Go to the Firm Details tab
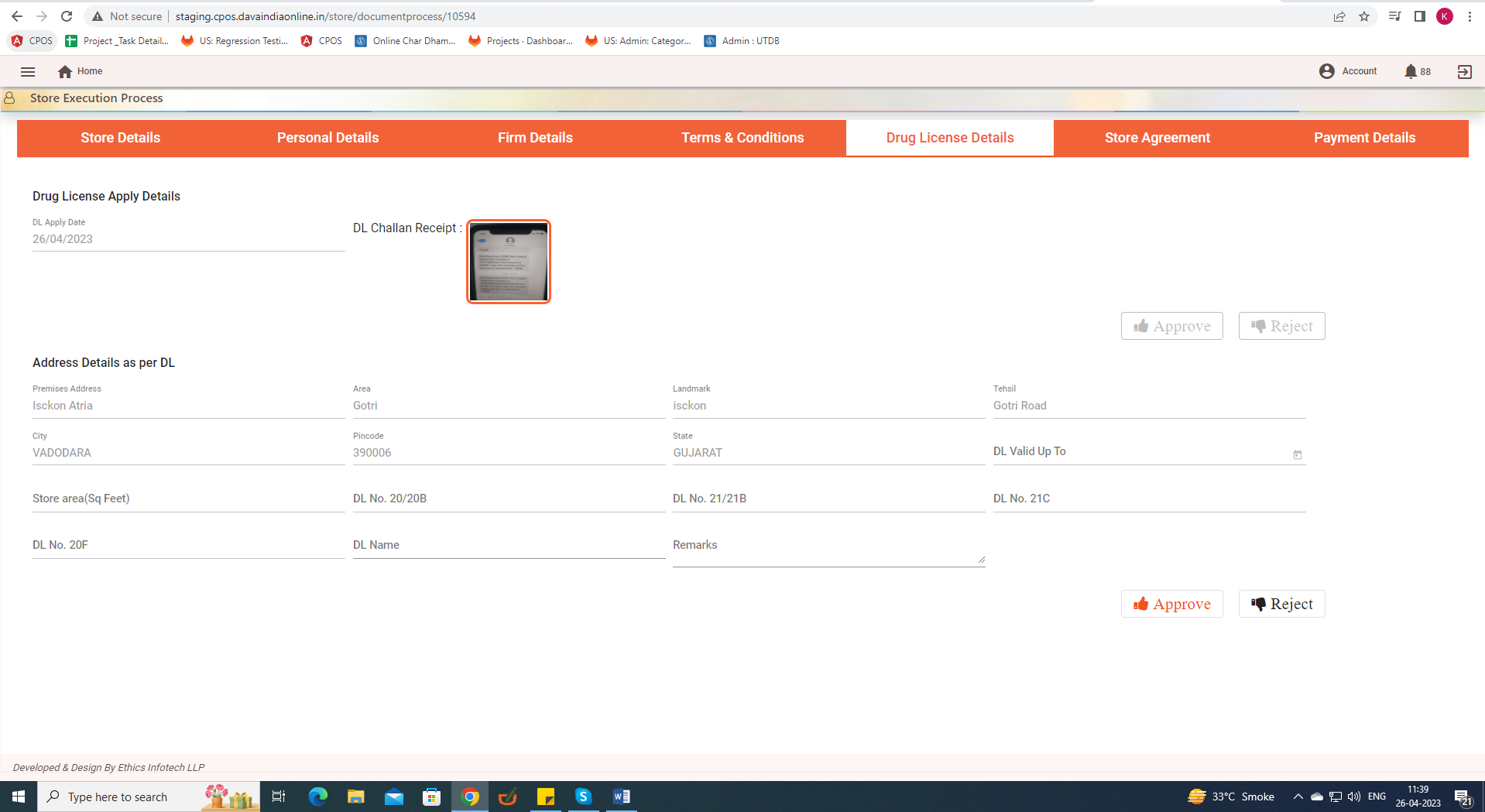The image size is (1485, 812). coord(535,138)
